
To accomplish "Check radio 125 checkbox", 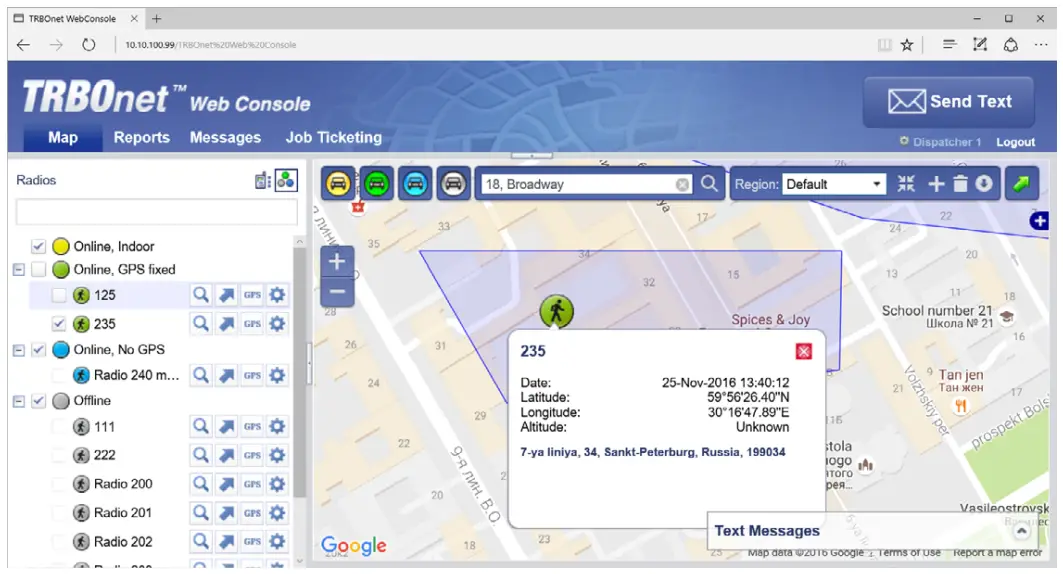I will pyautogui.click(x=59, y=295).
